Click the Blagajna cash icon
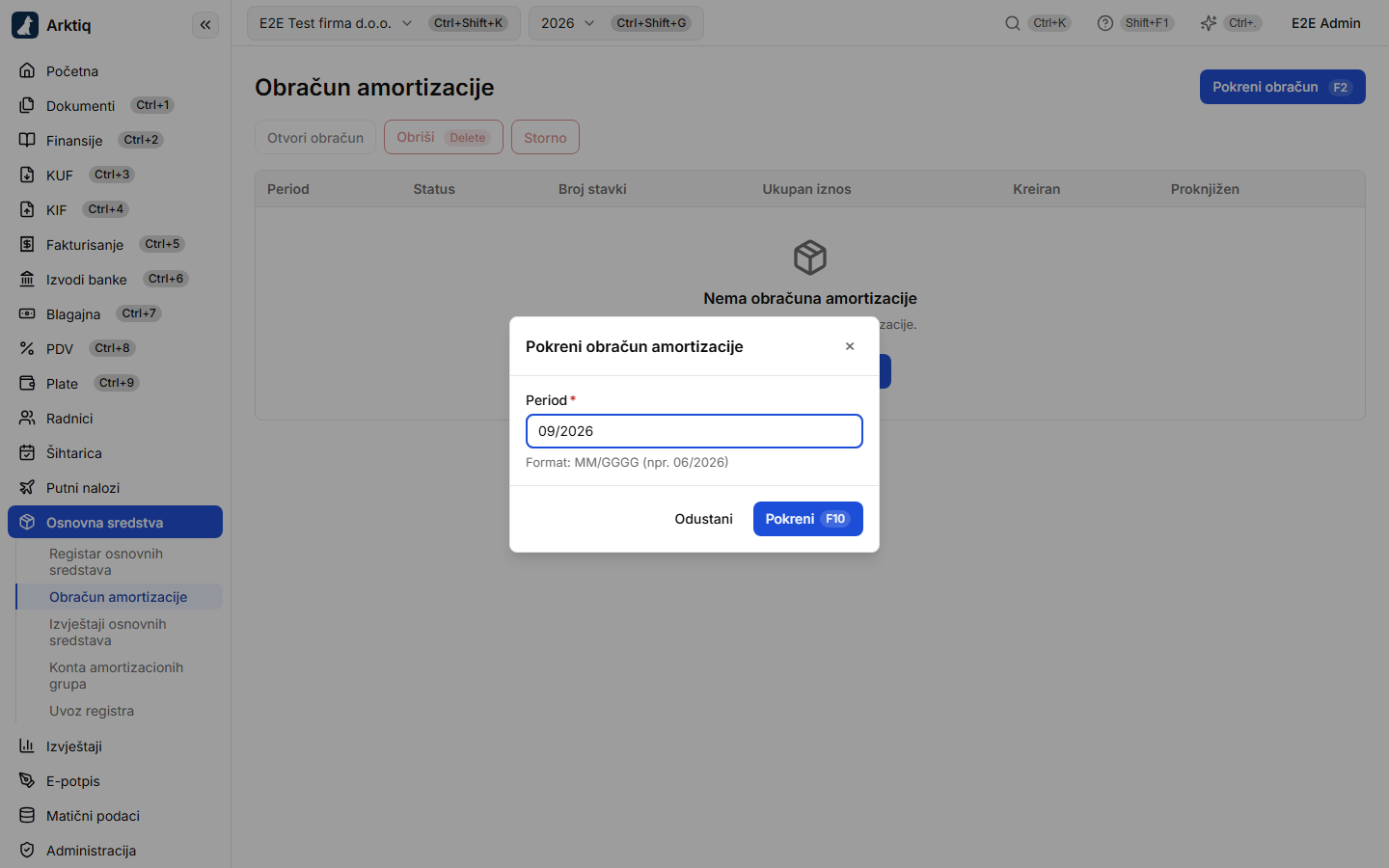 click(27, 313)
